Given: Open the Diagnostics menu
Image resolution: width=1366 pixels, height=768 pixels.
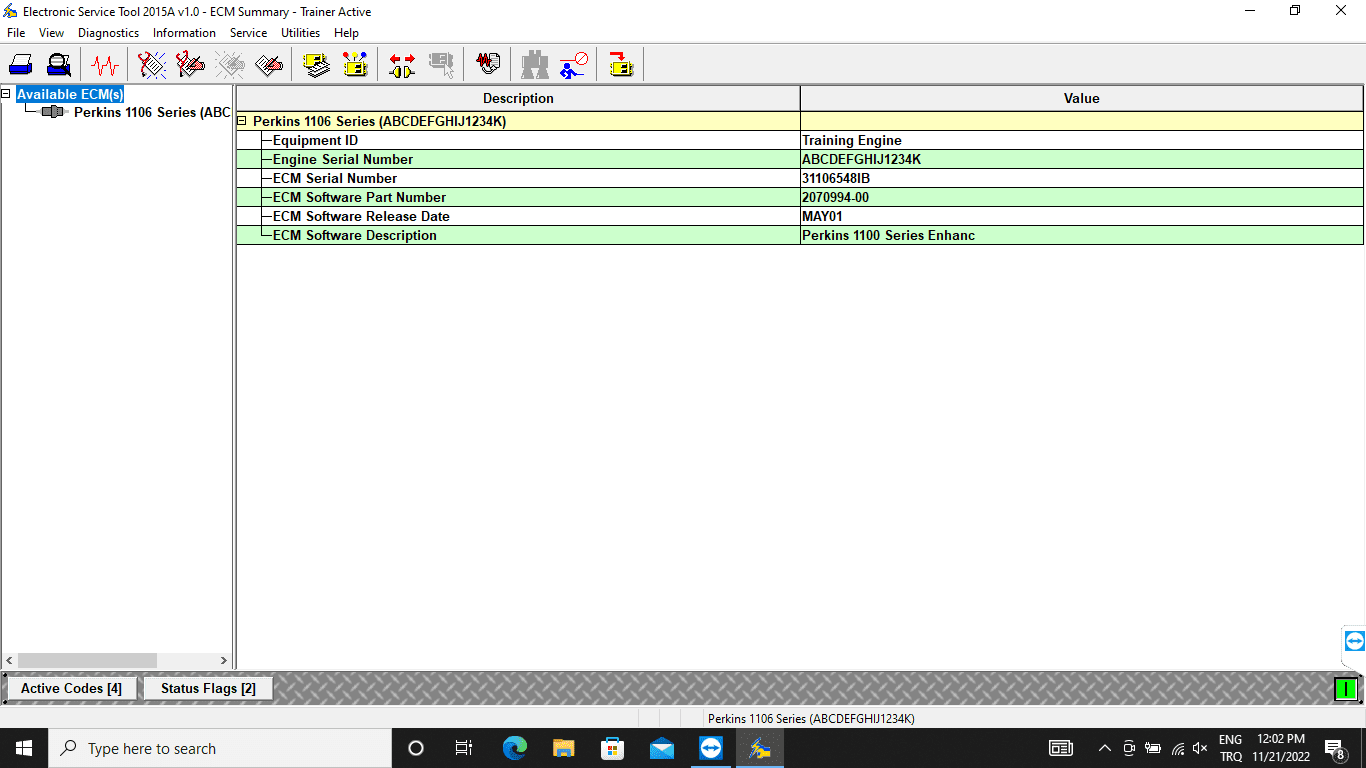Looking at the screenshot, I should [x=108, y=33].
